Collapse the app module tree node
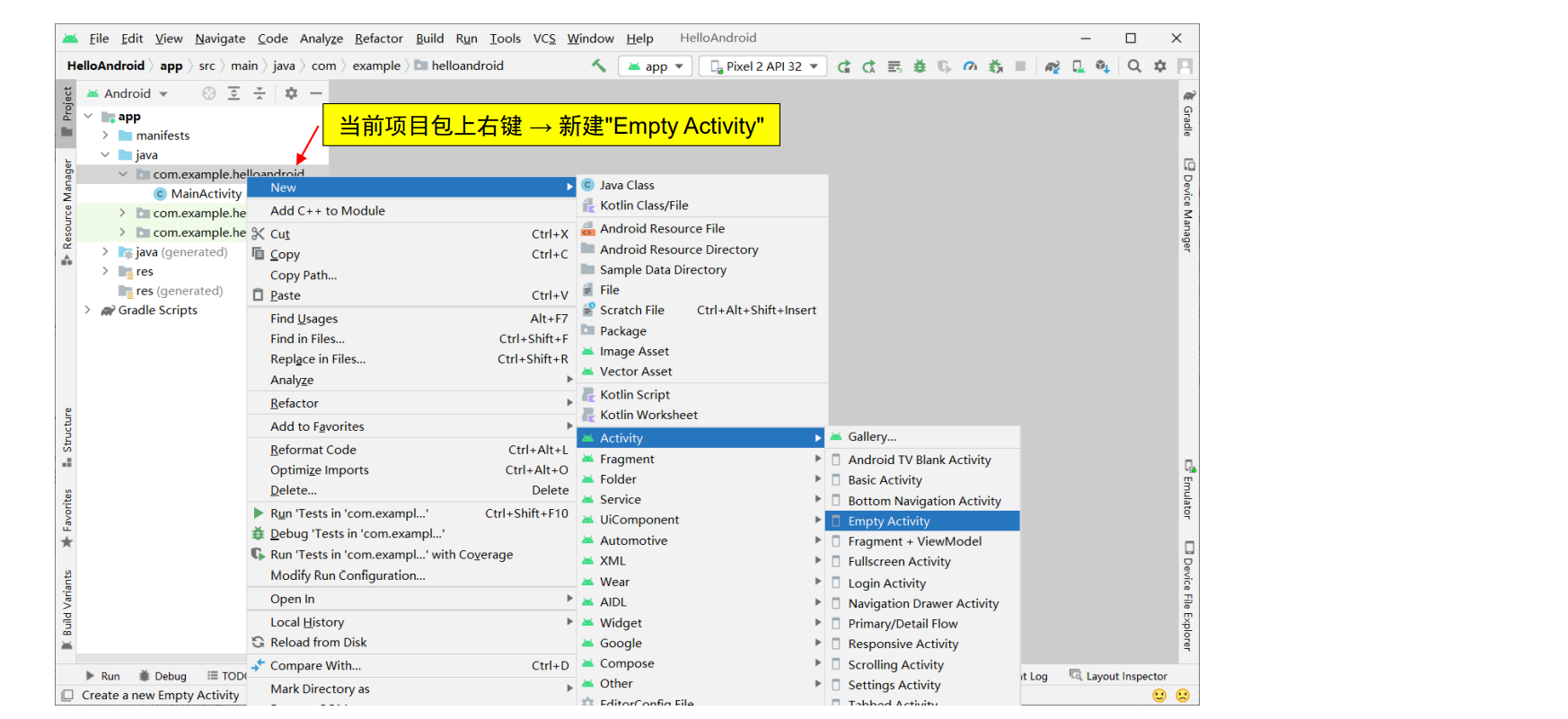Screen dimensions: 1568x719 [x=88, y=117]
